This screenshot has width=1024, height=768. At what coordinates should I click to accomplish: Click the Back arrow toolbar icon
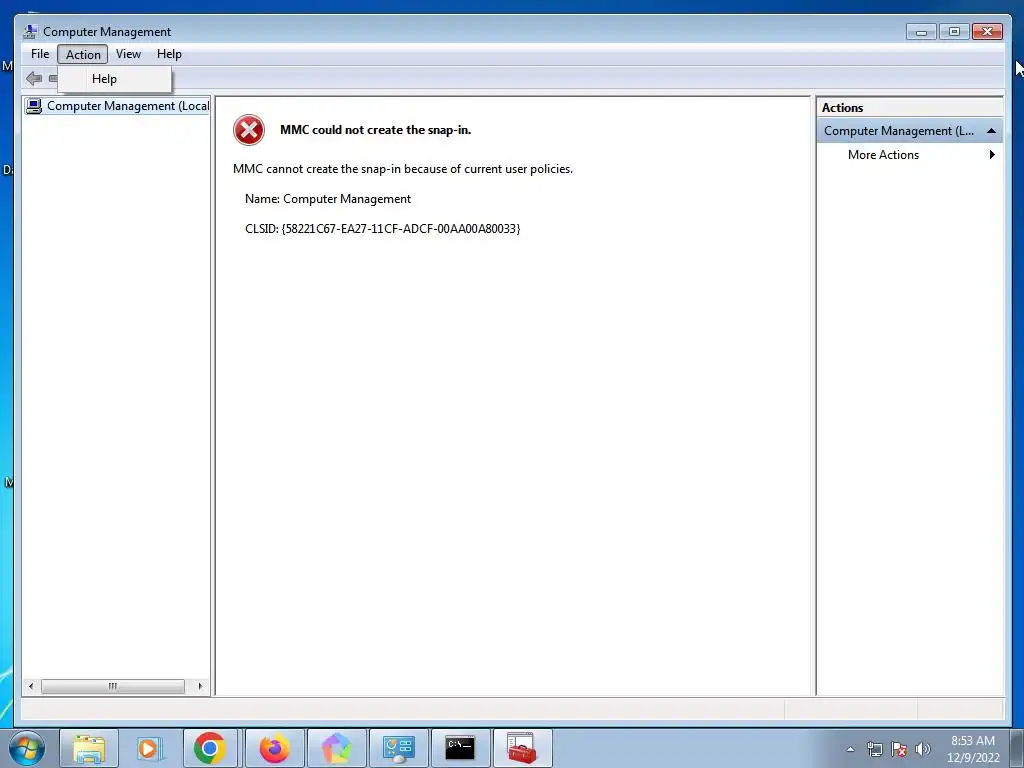(x=34, y=79)
